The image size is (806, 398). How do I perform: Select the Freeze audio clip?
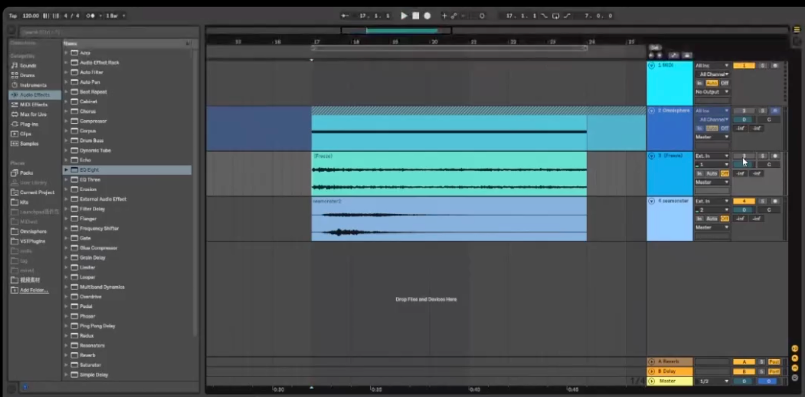[x=449, y=174]
